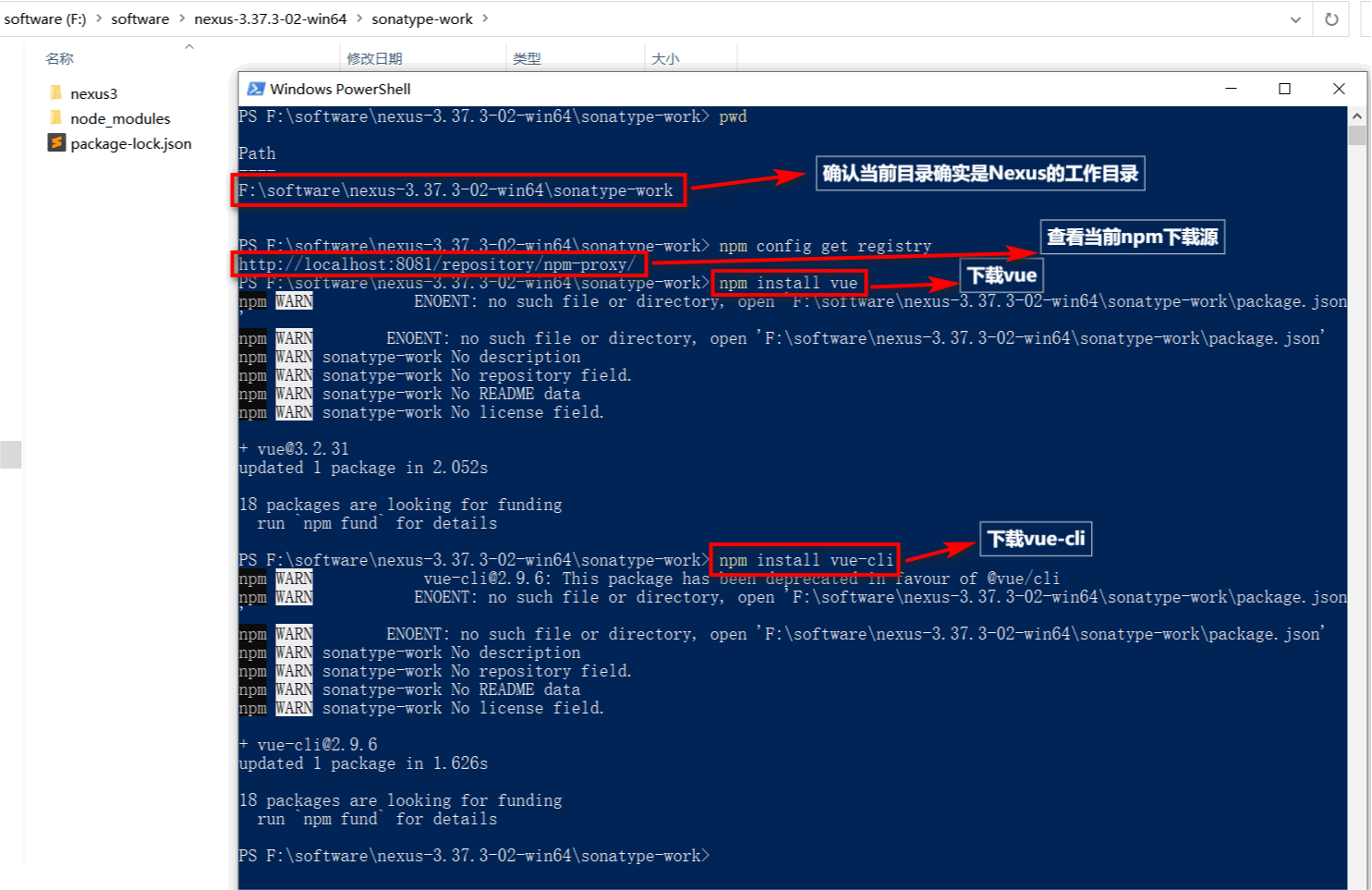Go to sonatype-work breadcrumb
This screenshot has width=1372, height=890.
pyautogui.click(x=422, y=18)
